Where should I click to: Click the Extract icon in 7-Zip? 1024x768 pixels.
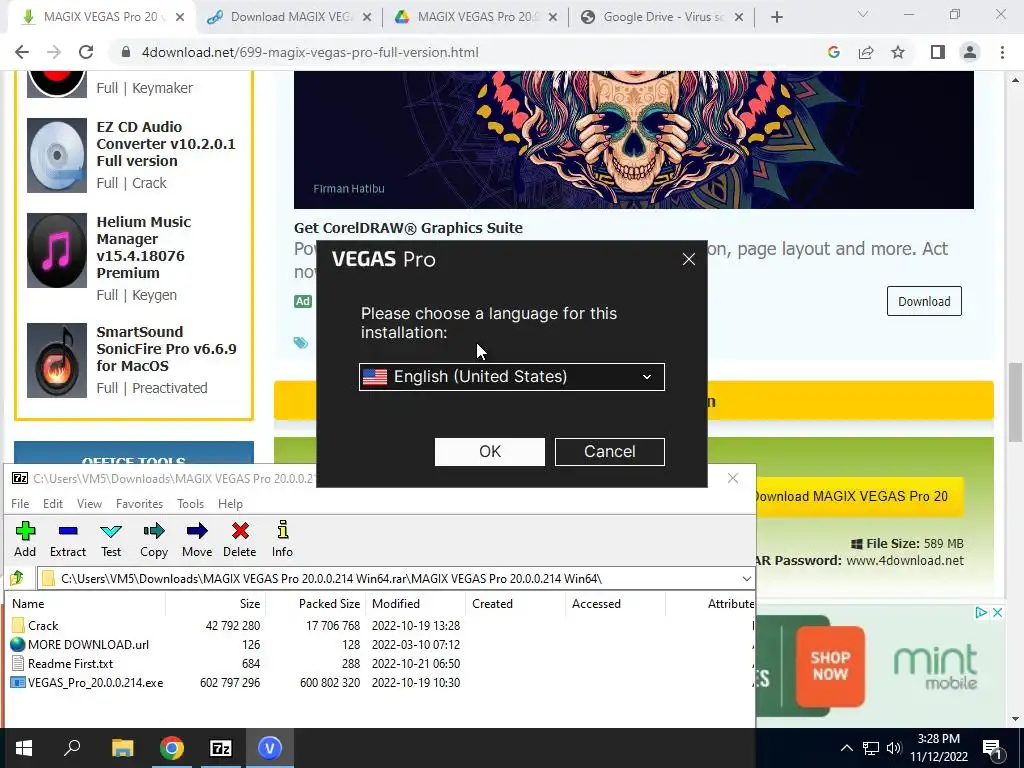[x=68, y=539]
